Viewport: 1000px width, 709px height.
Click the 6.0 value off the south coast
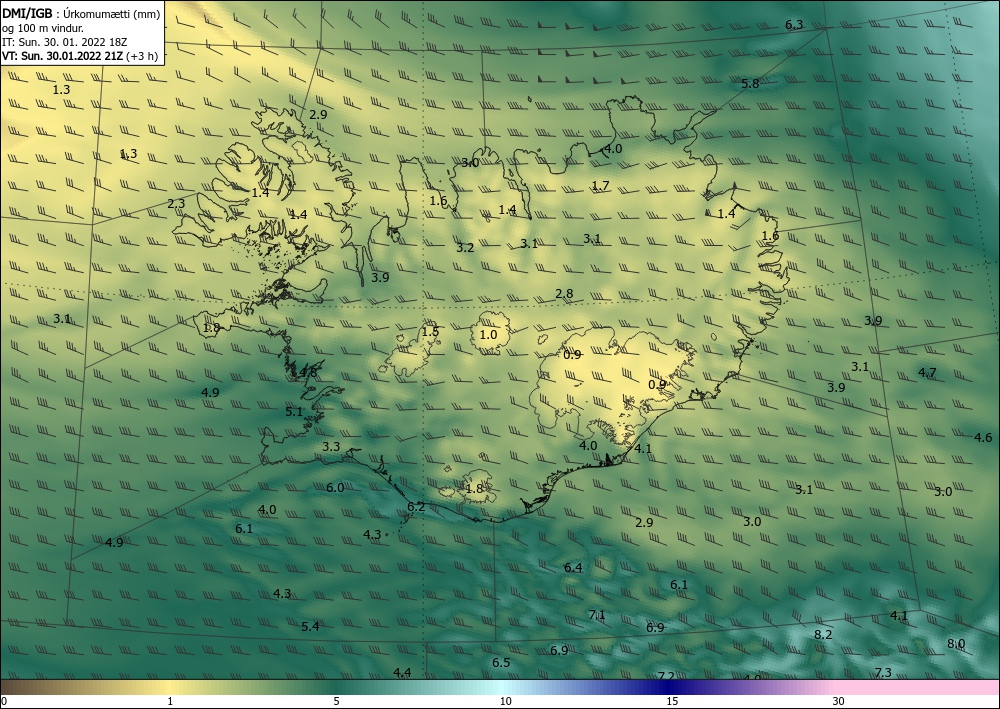[335, 488]
